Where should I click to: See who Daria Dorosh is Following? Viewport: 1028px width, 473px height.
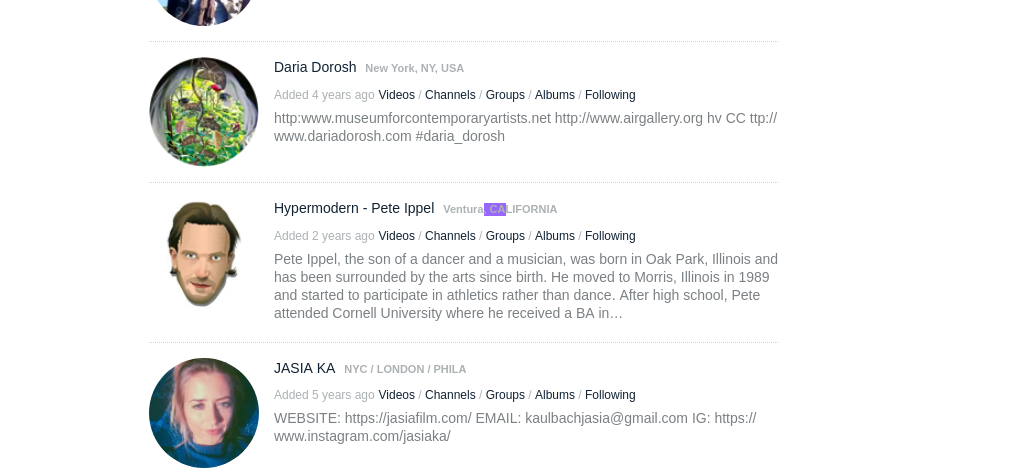click(x=610, y=95)
